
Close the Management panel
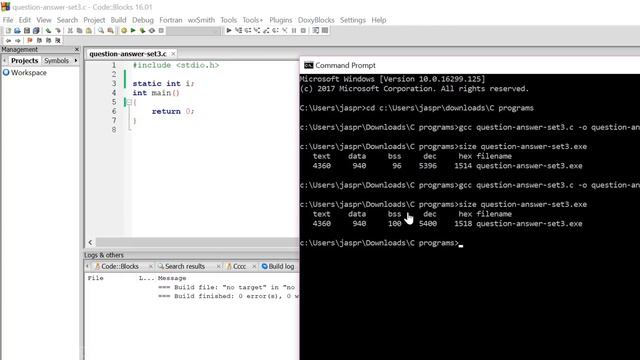click(x=77, y=49)
